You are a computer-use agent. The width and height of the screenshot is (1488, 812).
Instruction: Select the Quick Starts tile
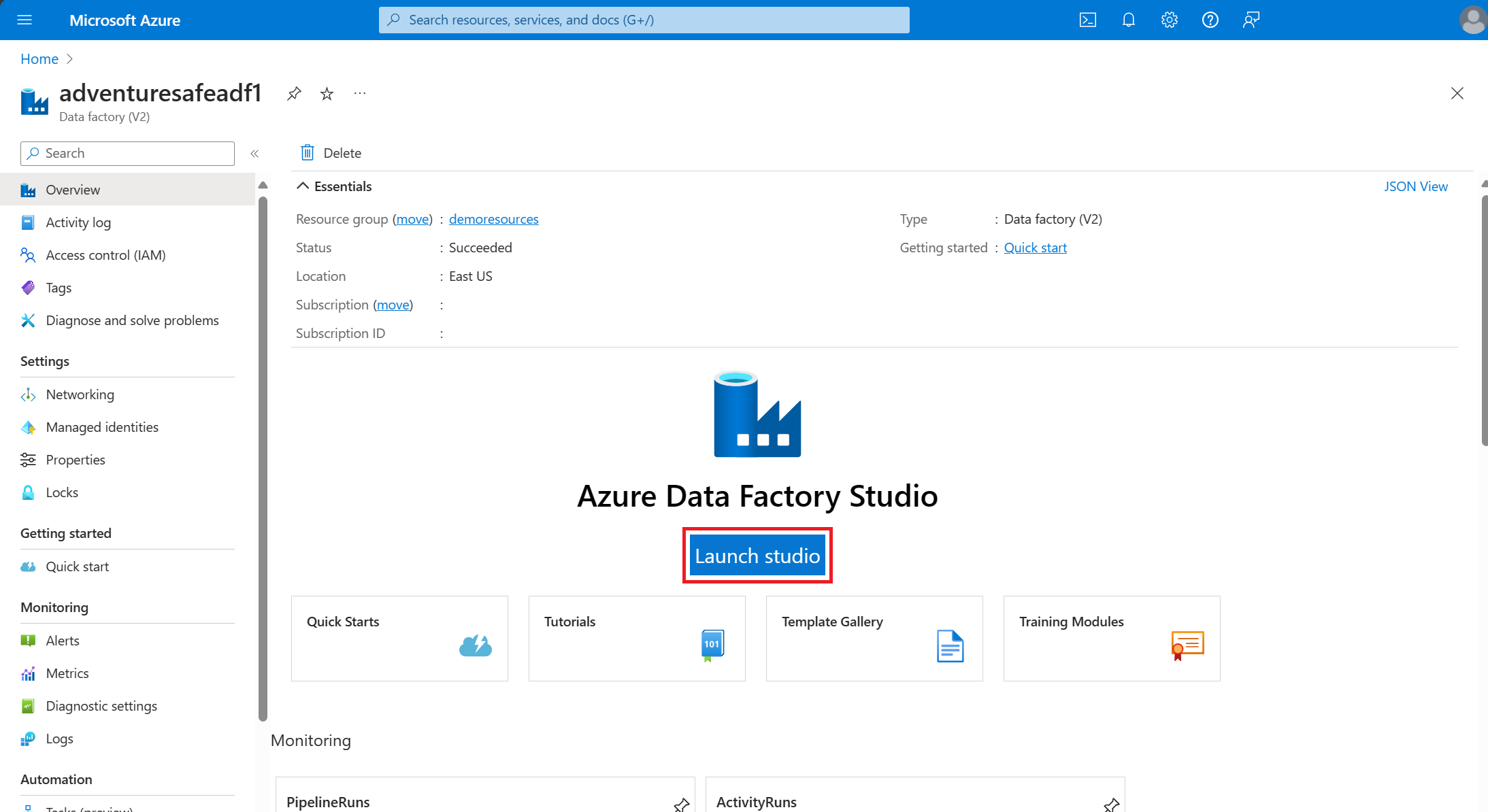[400, 638]
